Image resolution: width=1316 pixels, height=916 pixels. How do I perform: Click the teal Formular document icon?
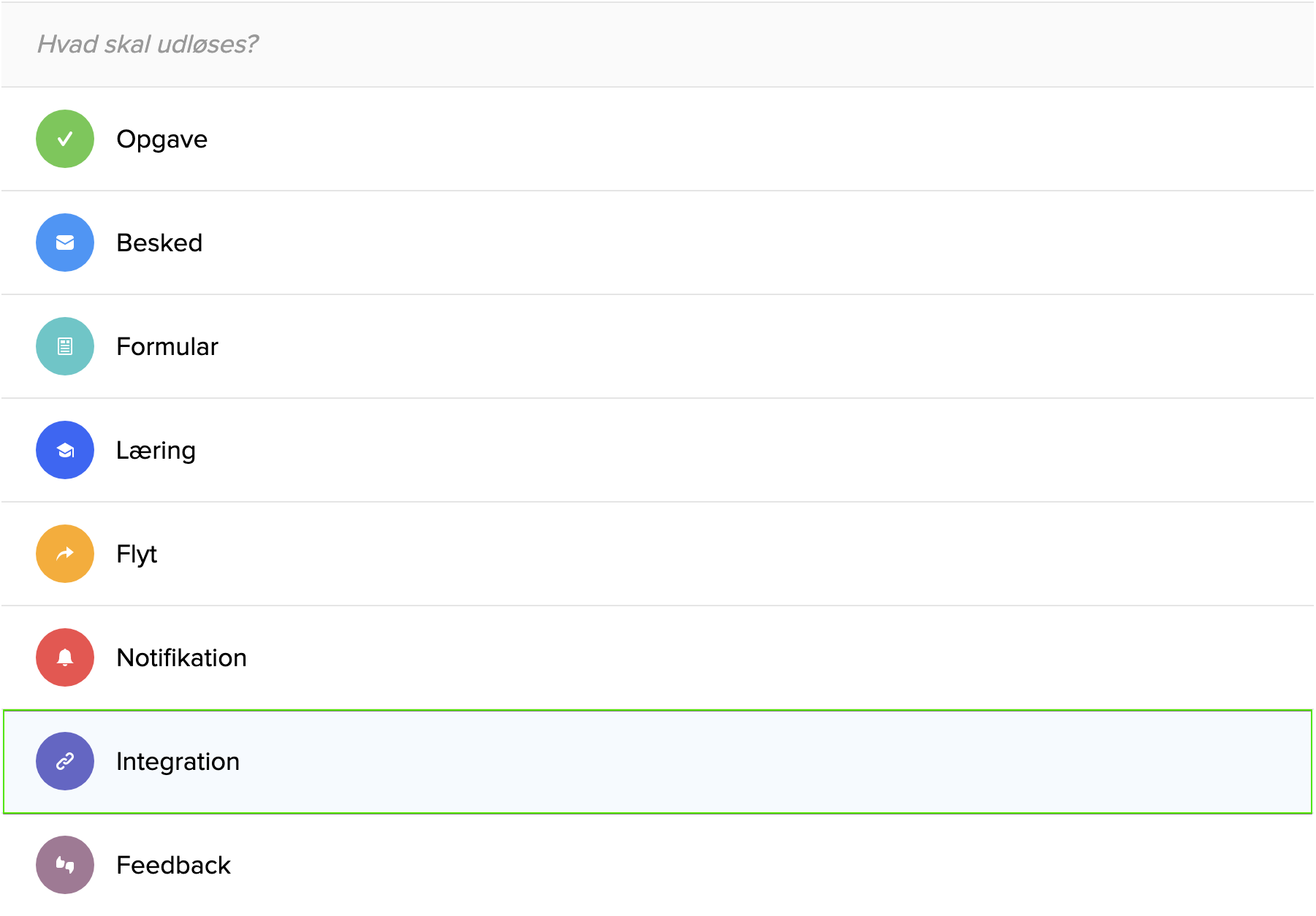(x=65, y=346)
